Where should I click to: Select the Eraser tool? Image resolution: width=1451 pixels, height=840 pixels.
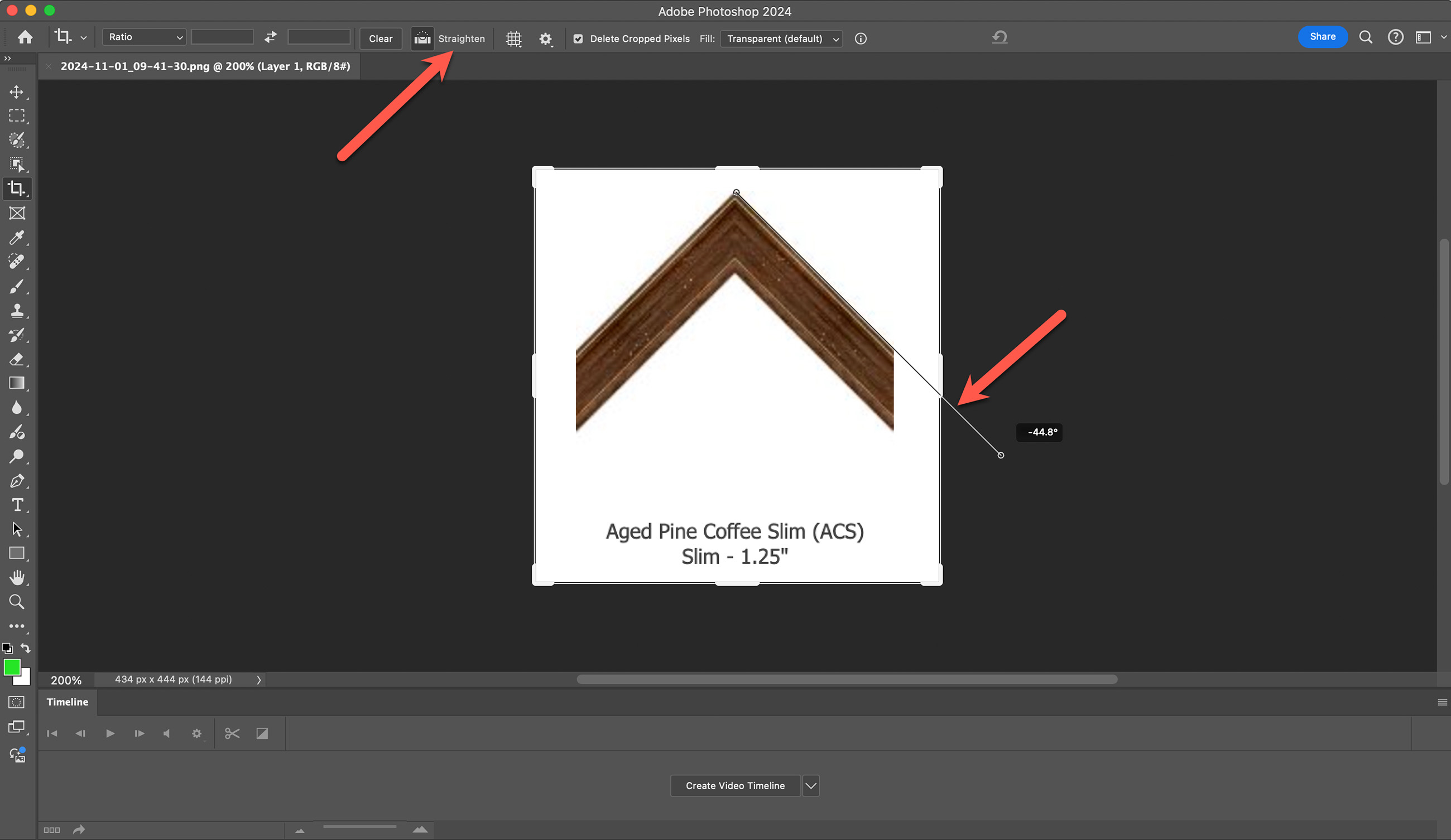[17, 360]
